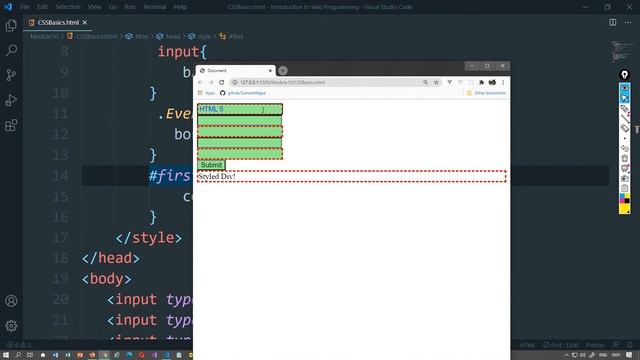
Task: Click the Styled Div! text box
Action: coord(351,176)
